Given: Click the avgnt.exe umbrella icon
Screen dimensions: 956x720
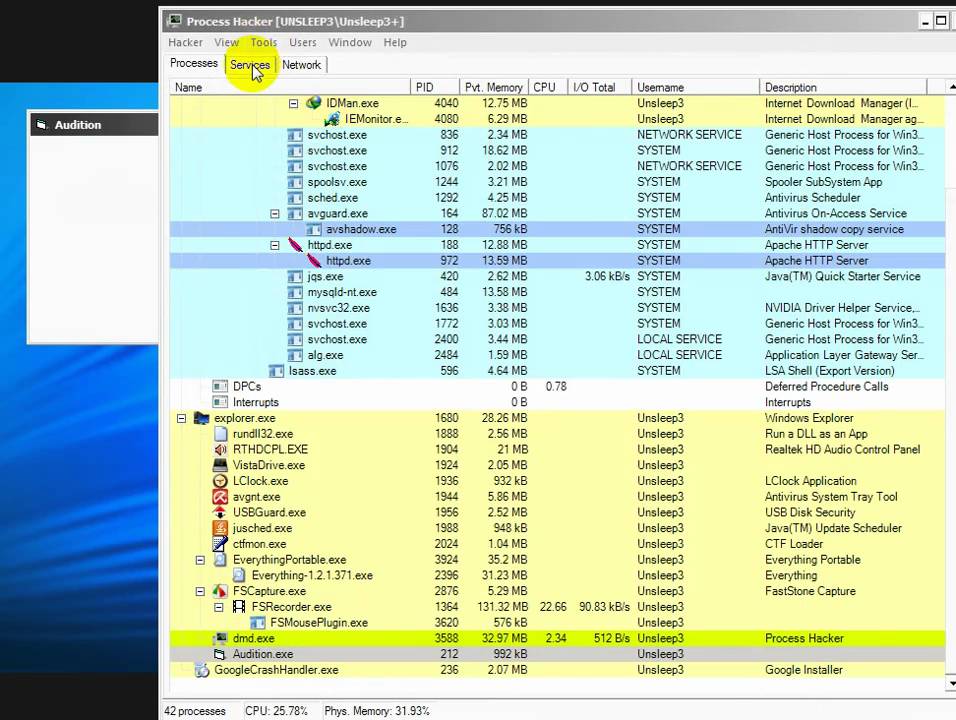Looking at the screenshot, I should [220, 497].
